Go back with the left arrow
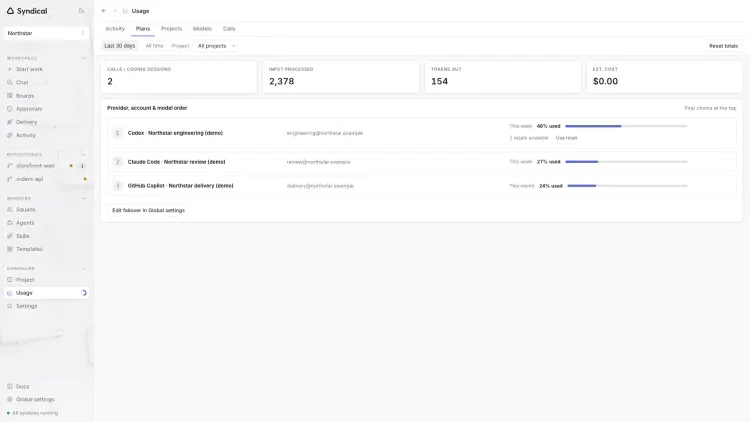 click(x=104, y=11)
